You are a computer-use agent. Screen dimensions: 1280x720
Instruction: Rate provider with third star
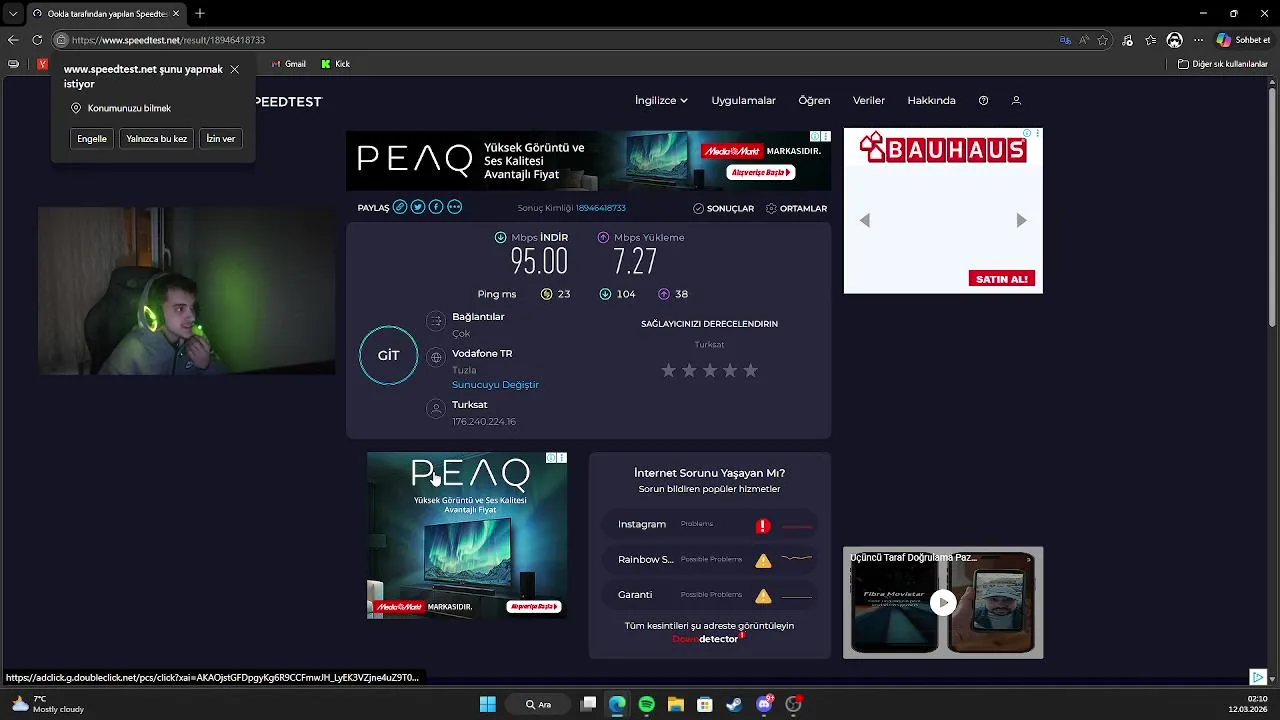pos(709,370)
